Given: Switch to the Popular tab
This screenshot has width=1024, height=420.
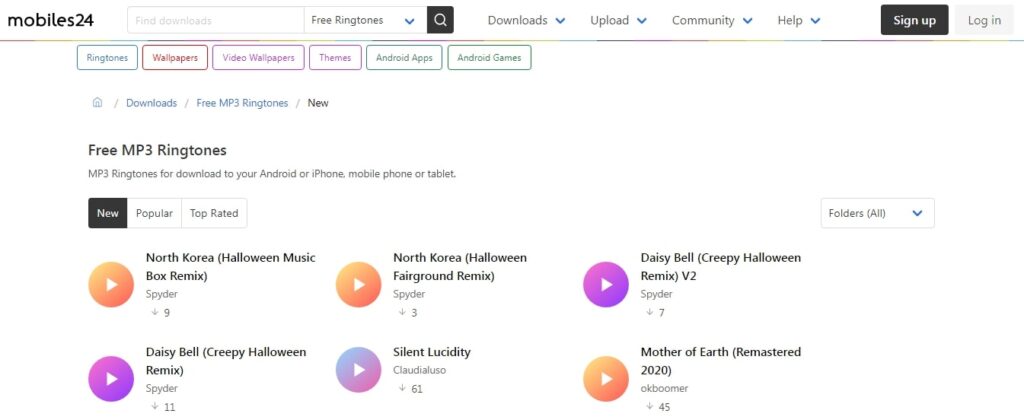Looking at the screenshot, I should [x=154, y=213].
